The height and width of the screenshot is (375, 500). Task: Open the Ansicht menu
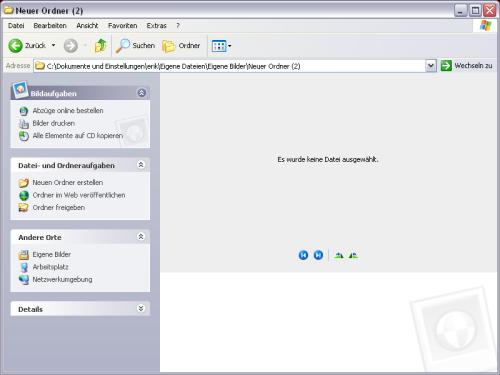coord(87,26)
